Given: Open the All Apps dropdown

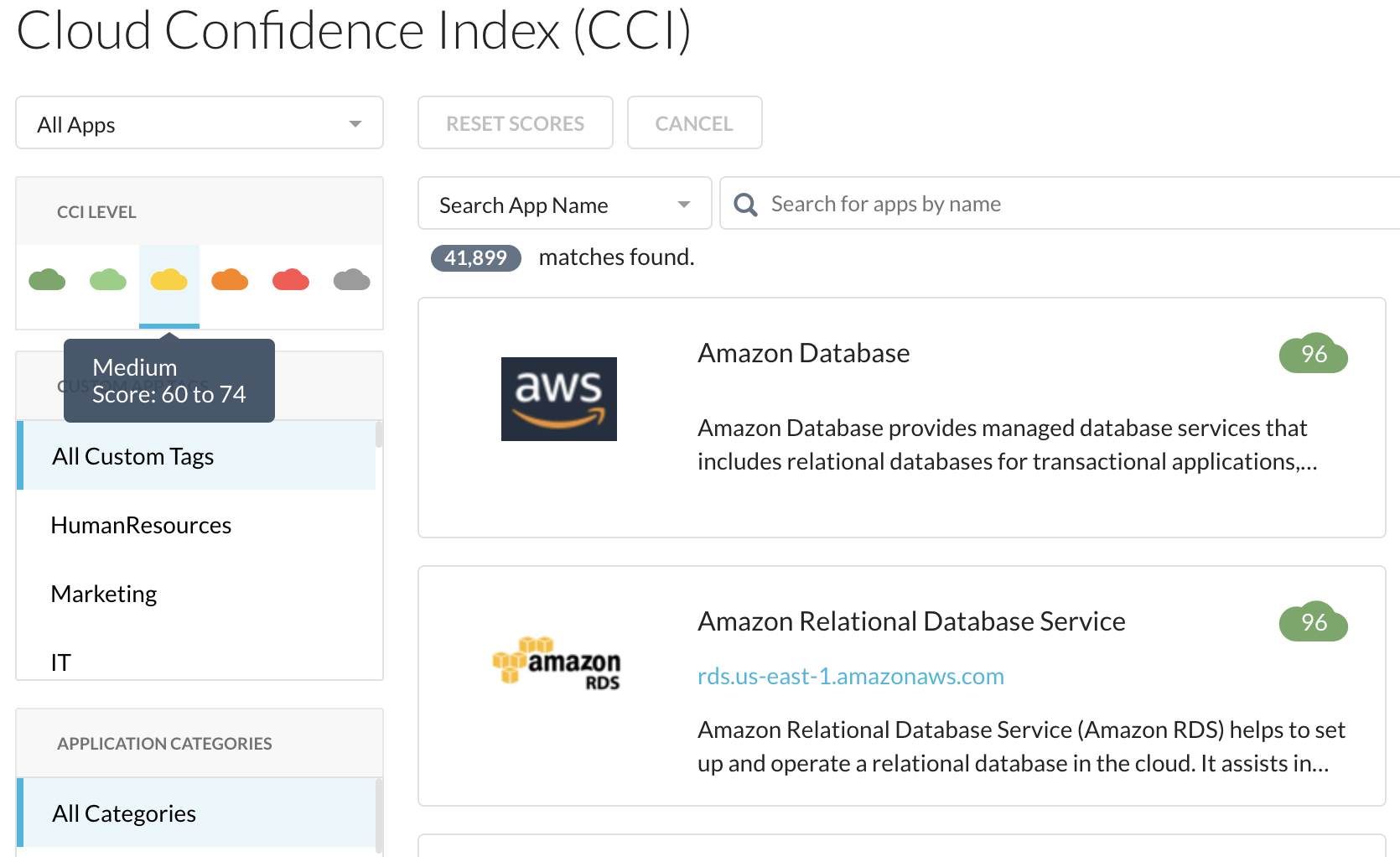Looking at the screenshot, I should click(x=200, y=122).
